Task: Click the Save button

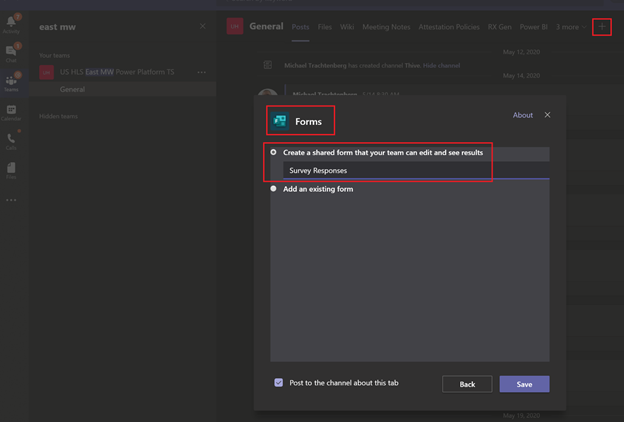Action: (525, 384)
